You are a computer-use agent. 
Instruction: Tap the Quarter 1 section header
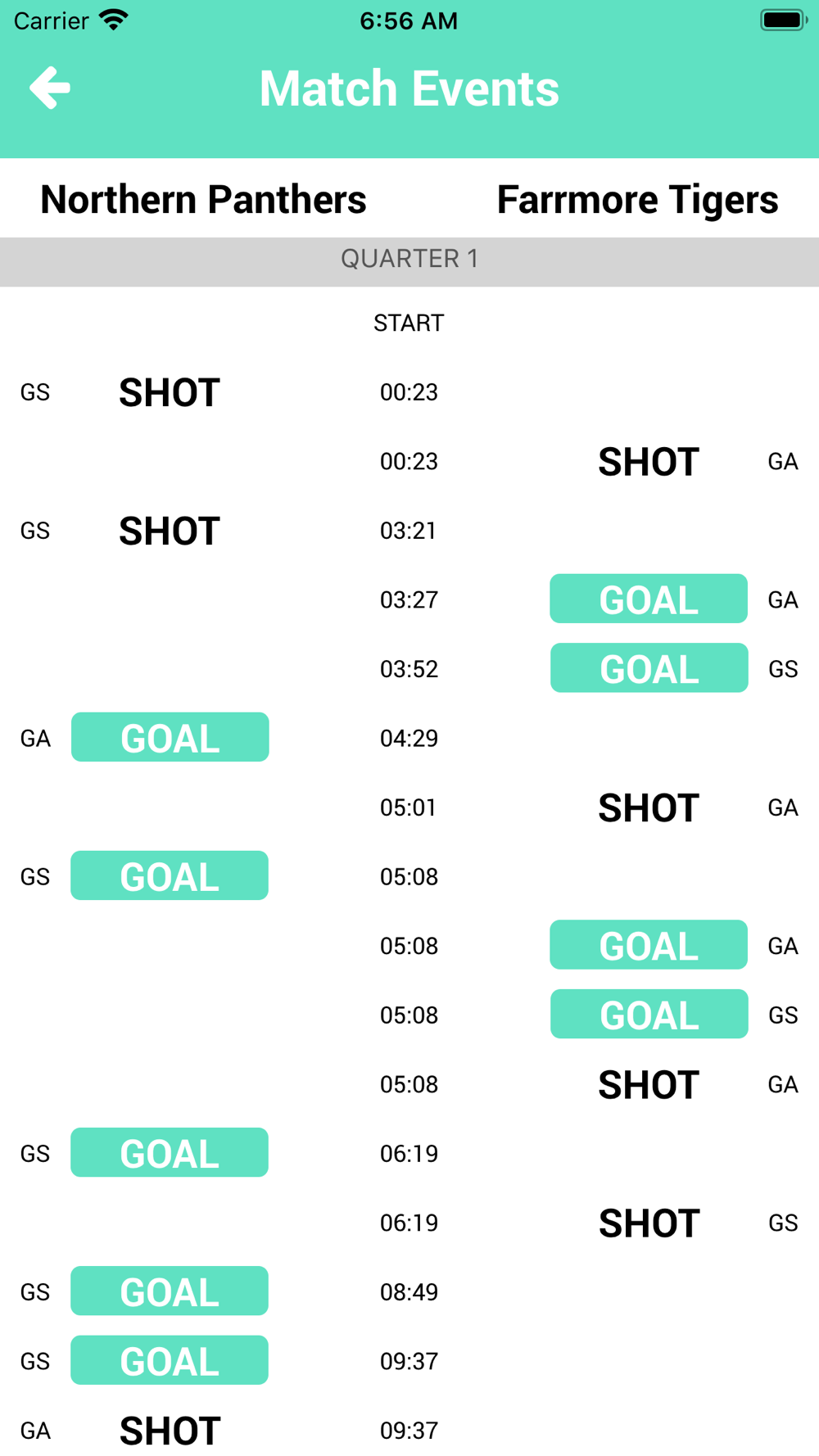(409, 260)
